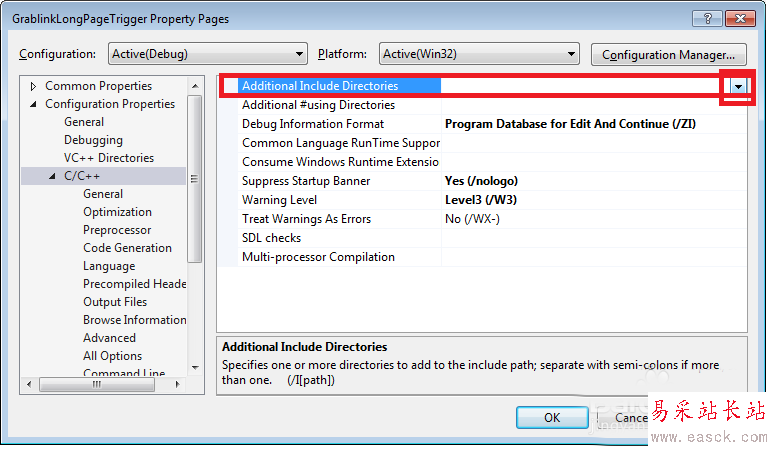Open the Platform dropdown

478,54
